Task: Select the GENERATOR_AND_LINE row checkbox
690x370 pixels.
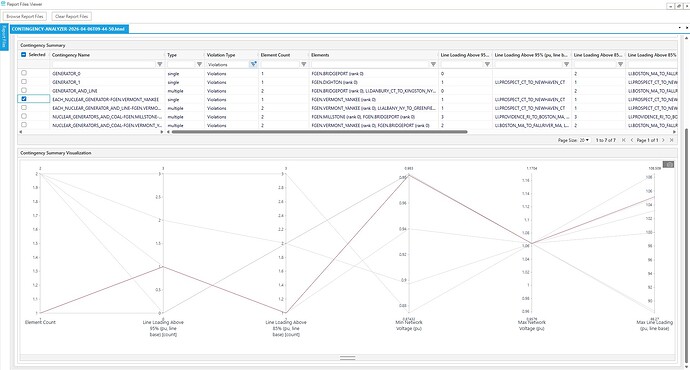Action: [x=24, y=90]
